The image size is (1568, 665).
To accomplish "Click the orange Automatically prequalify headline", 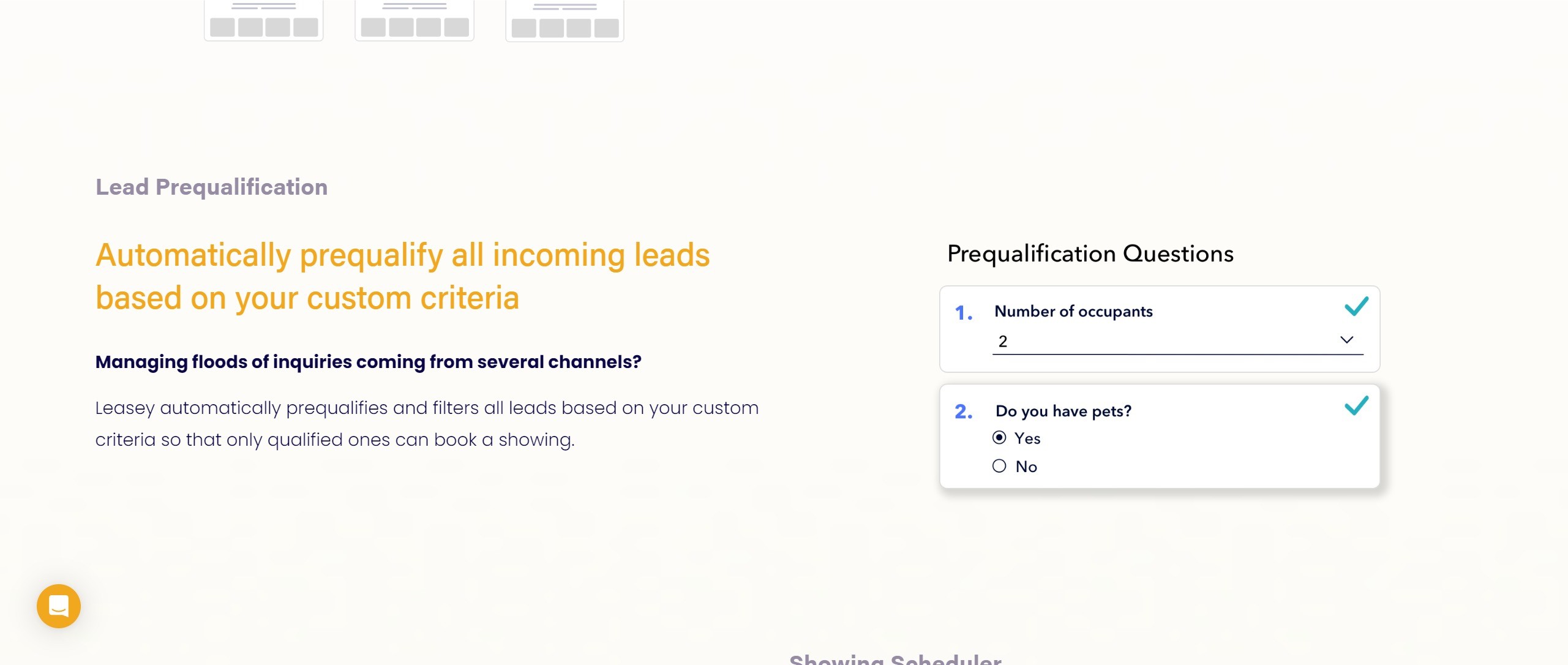I will (x=402, y=276).
